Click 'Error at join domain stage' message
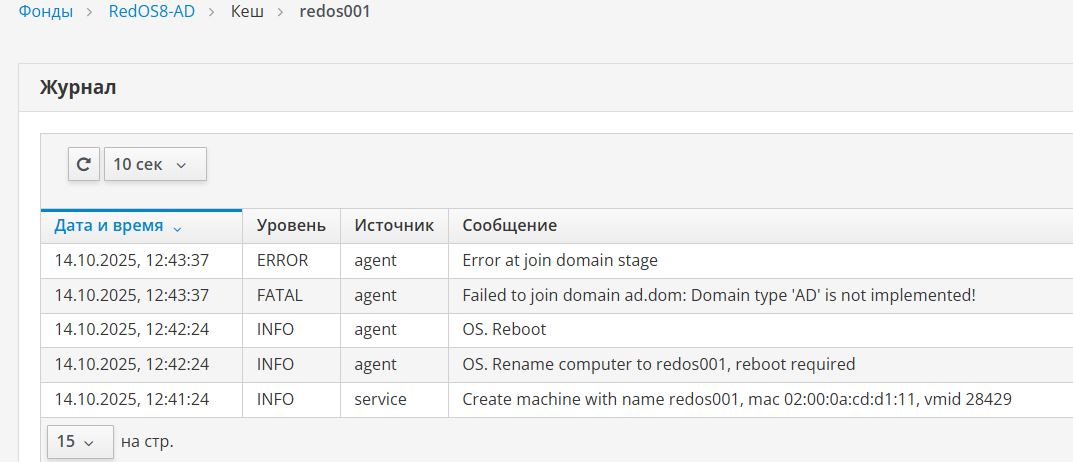Screen dimensions: 1073x462 click(560, 261)
